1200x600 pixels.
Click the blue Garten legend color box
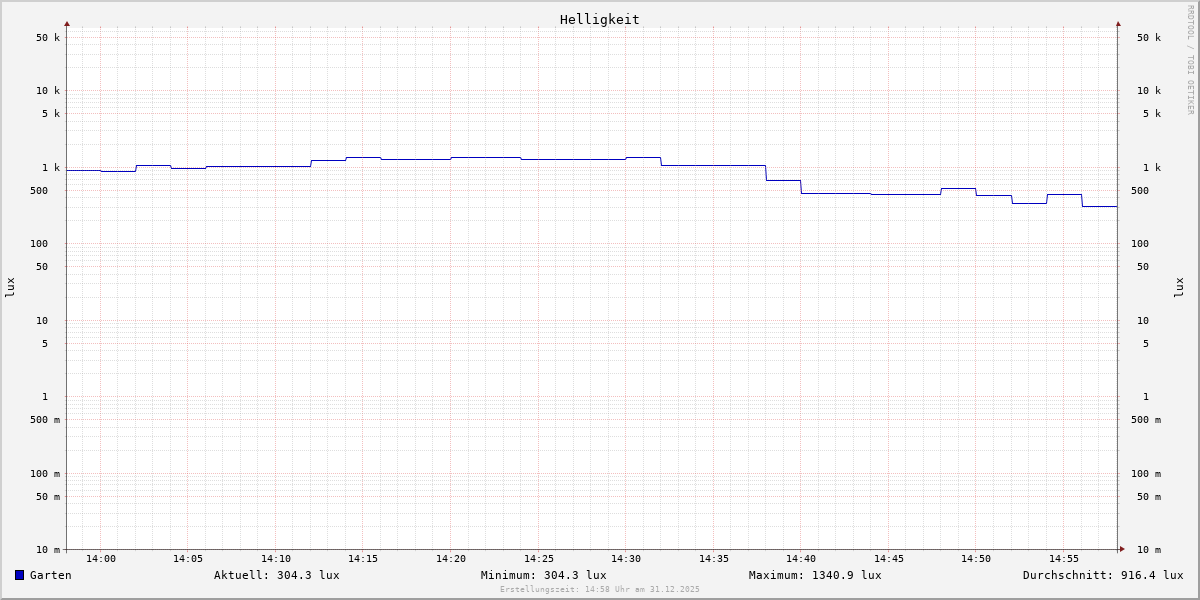(19, 575)
